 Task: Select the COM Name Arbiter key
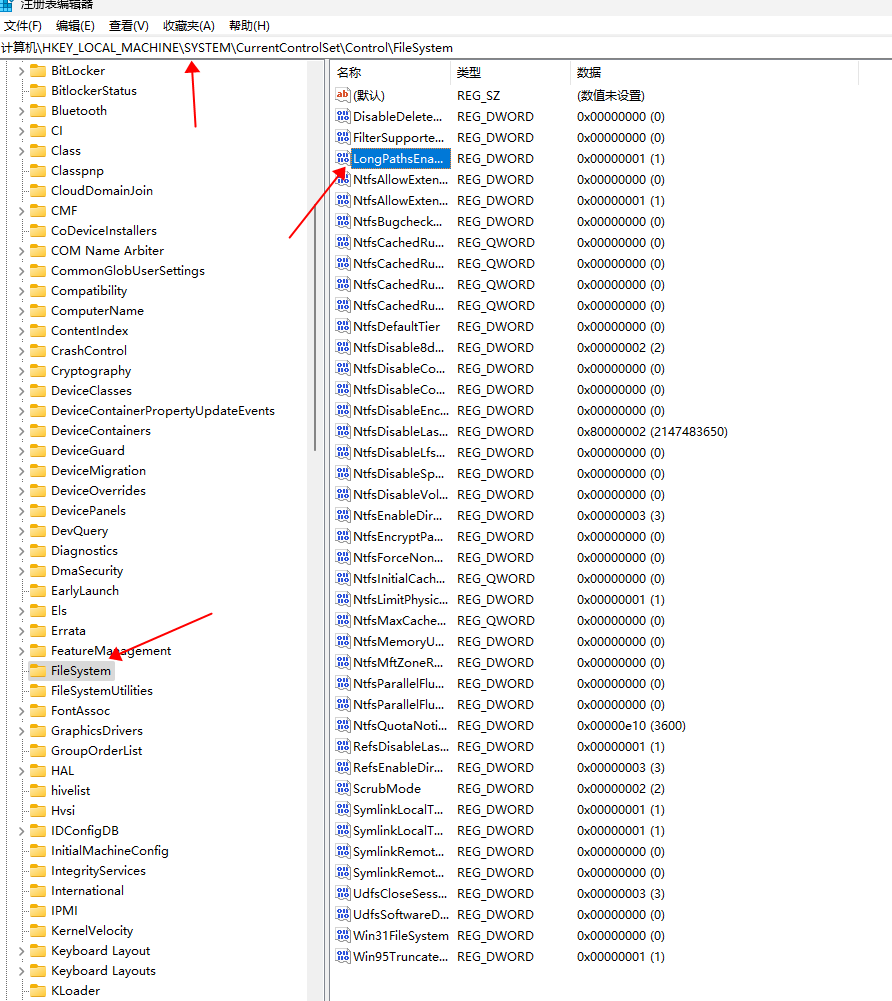click(107, 251)
